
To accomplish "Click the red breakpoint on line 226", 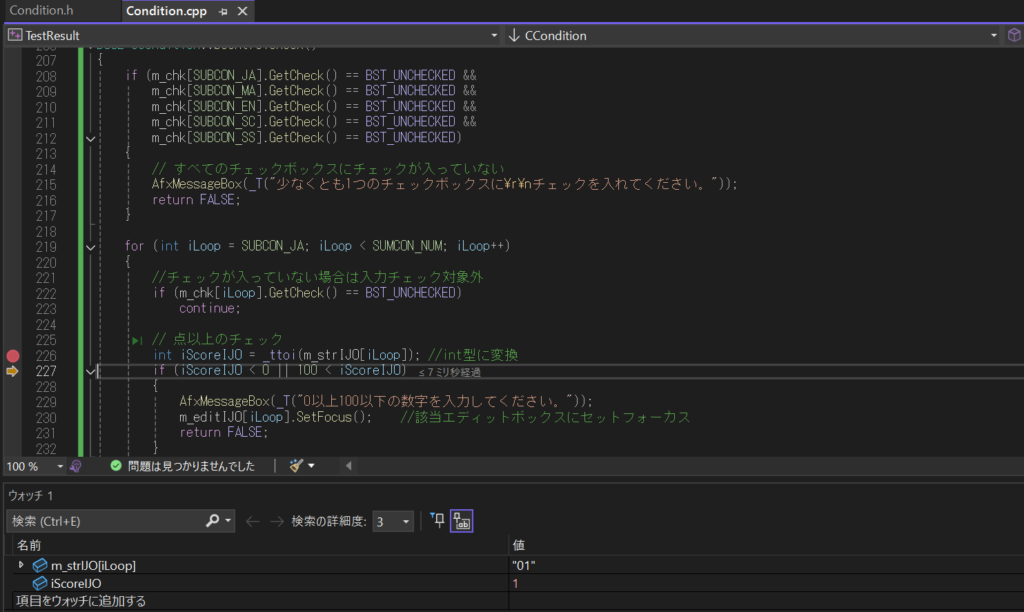I will (x=13, y=356).
